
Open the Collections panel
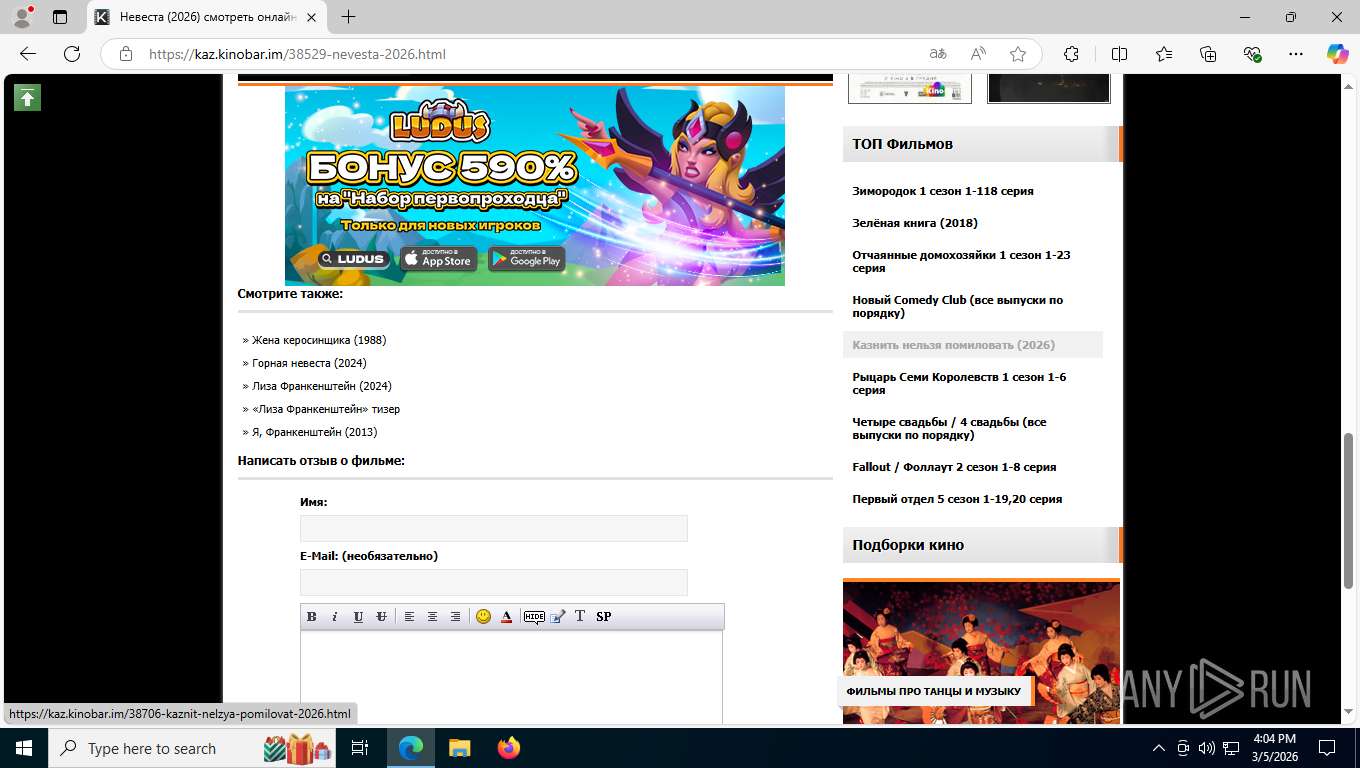pos(1208,54)
